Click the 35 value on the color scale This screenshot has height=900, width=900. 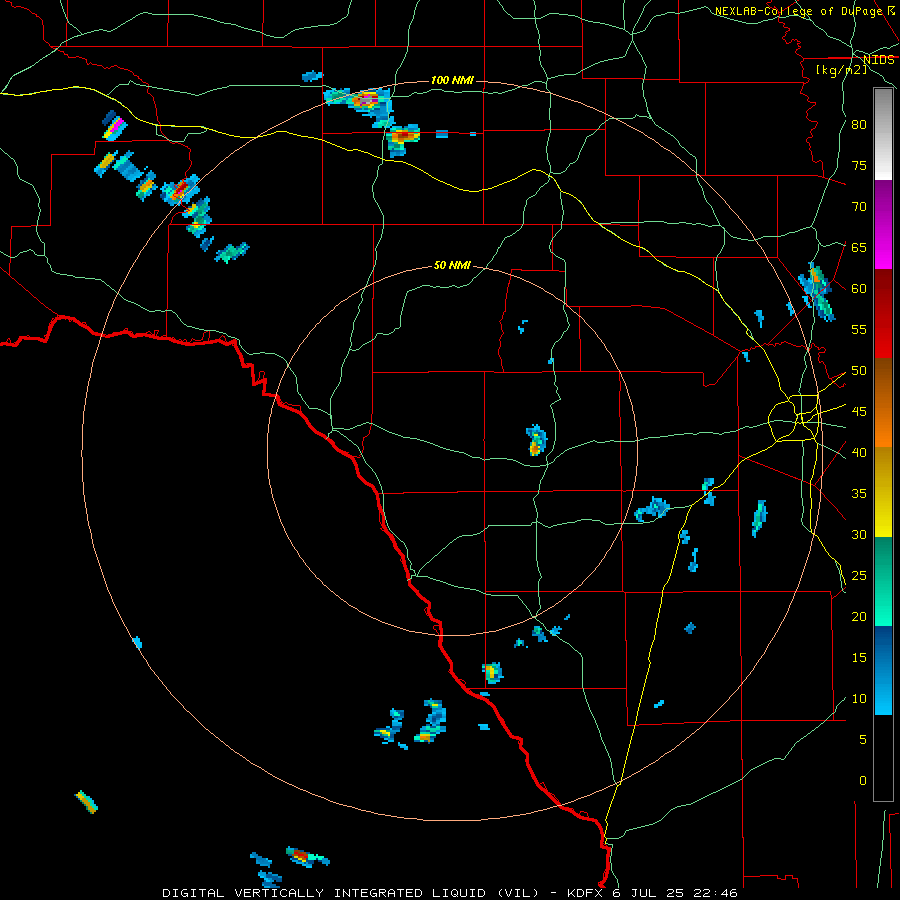[x=859, y=494]
